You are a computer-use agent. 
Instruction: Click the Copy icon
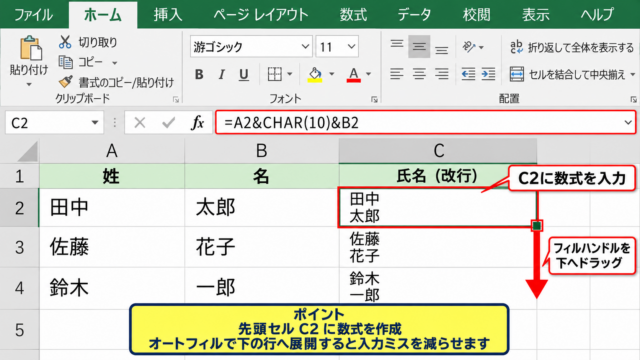coord(65,62)
